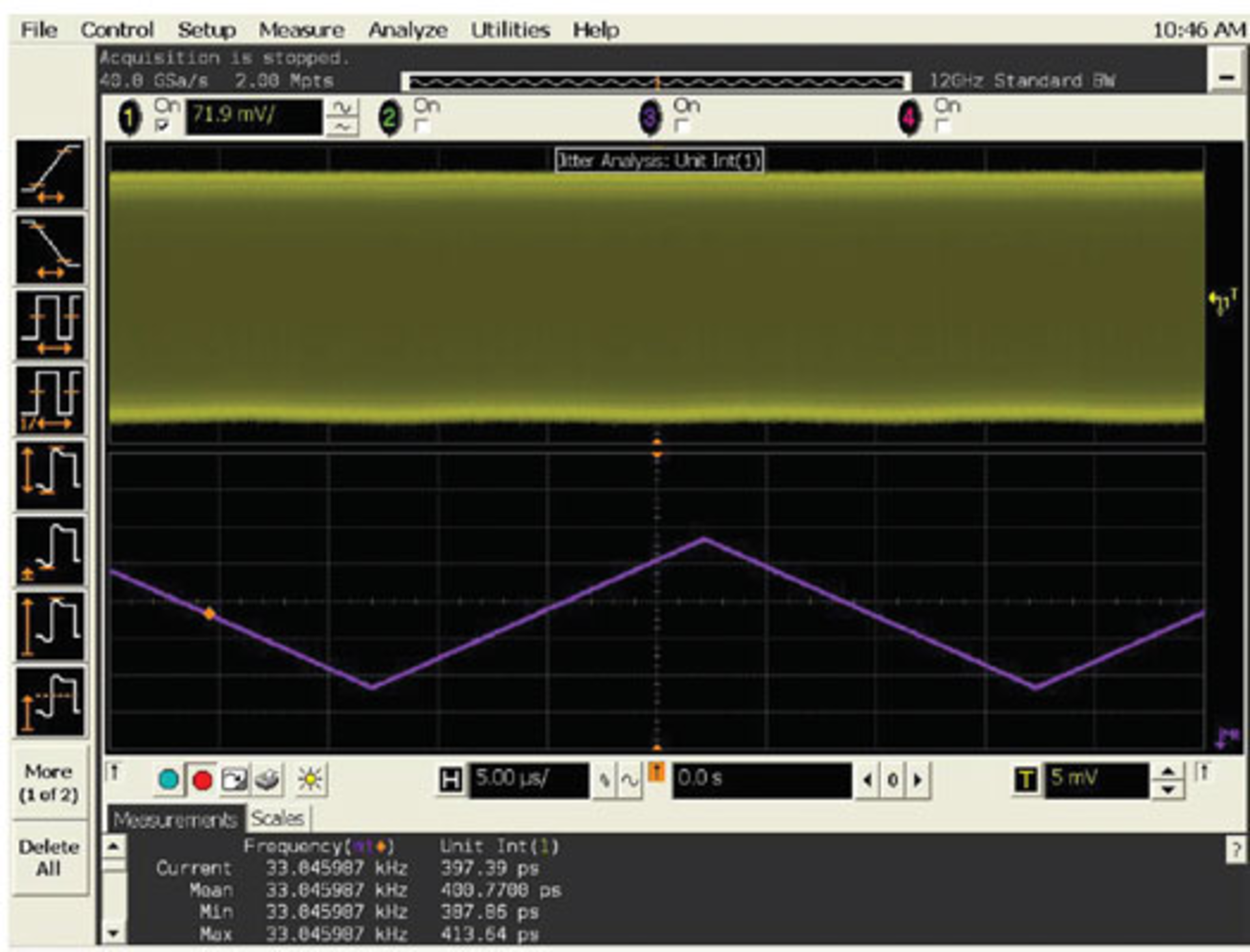
Task: Open the Analyze menu
Action: click(x=408, y=30)
